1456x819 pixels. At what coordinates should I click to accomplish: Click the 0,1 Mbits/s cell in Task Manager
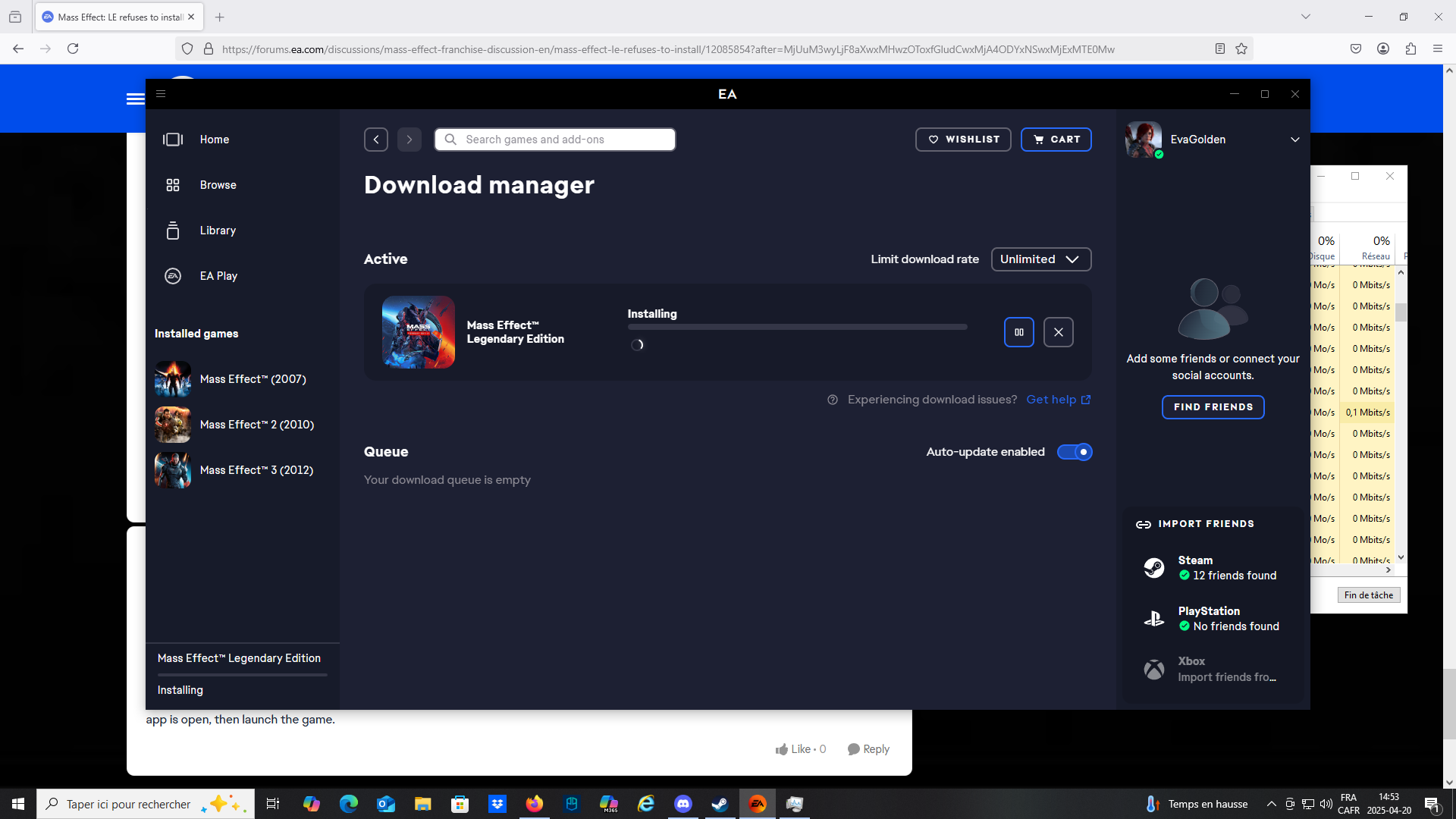(x=1368, y=413)
